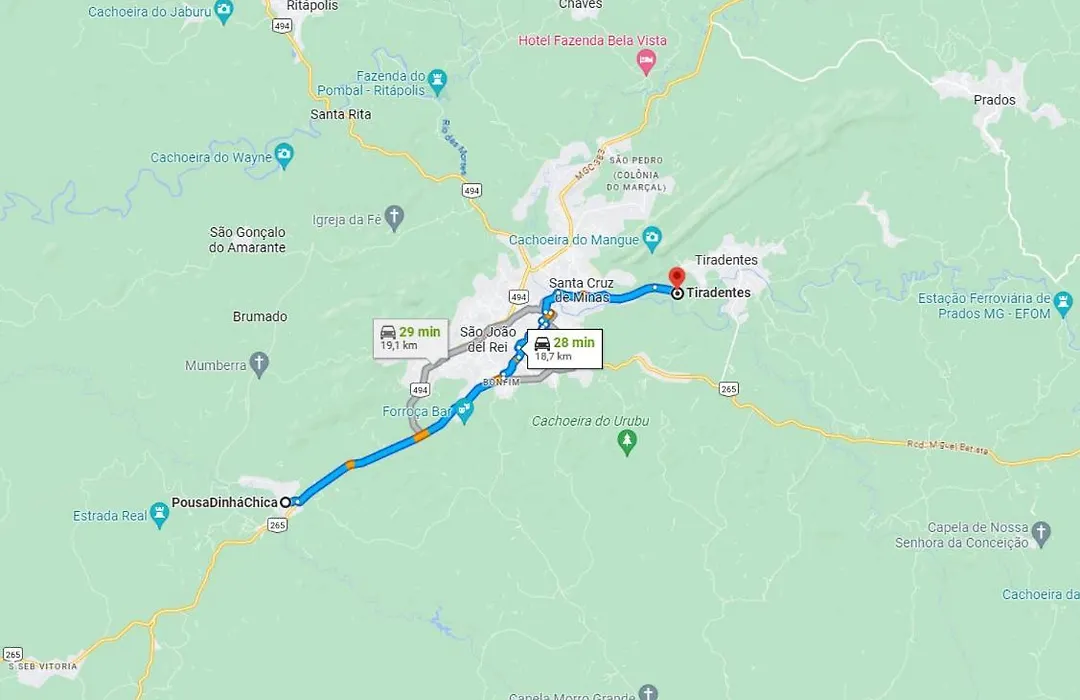Choose the 29 min alternate route label
The width and height of the screenshot is (1080, 700).
point(411,338)
